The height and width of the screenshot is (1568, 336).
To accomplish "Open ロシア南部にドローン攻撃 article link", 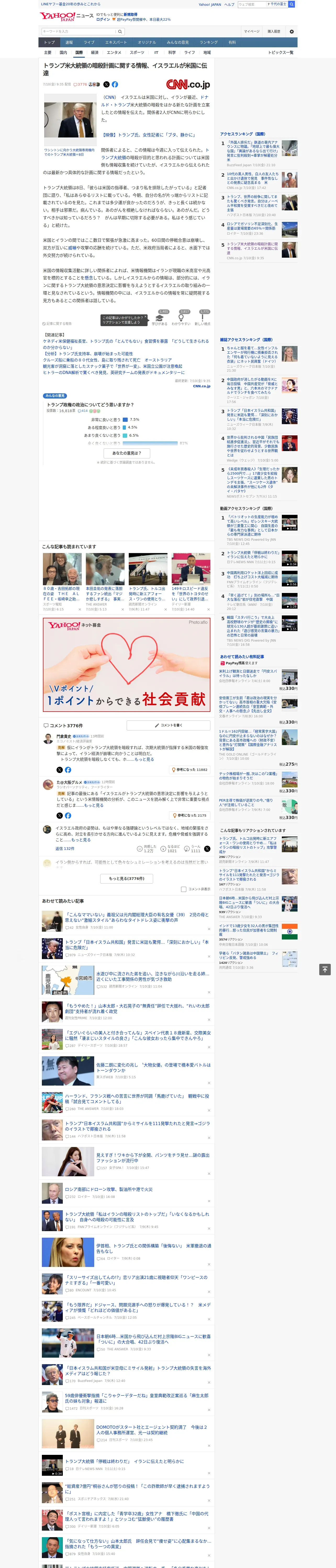I will (109, 1189).
